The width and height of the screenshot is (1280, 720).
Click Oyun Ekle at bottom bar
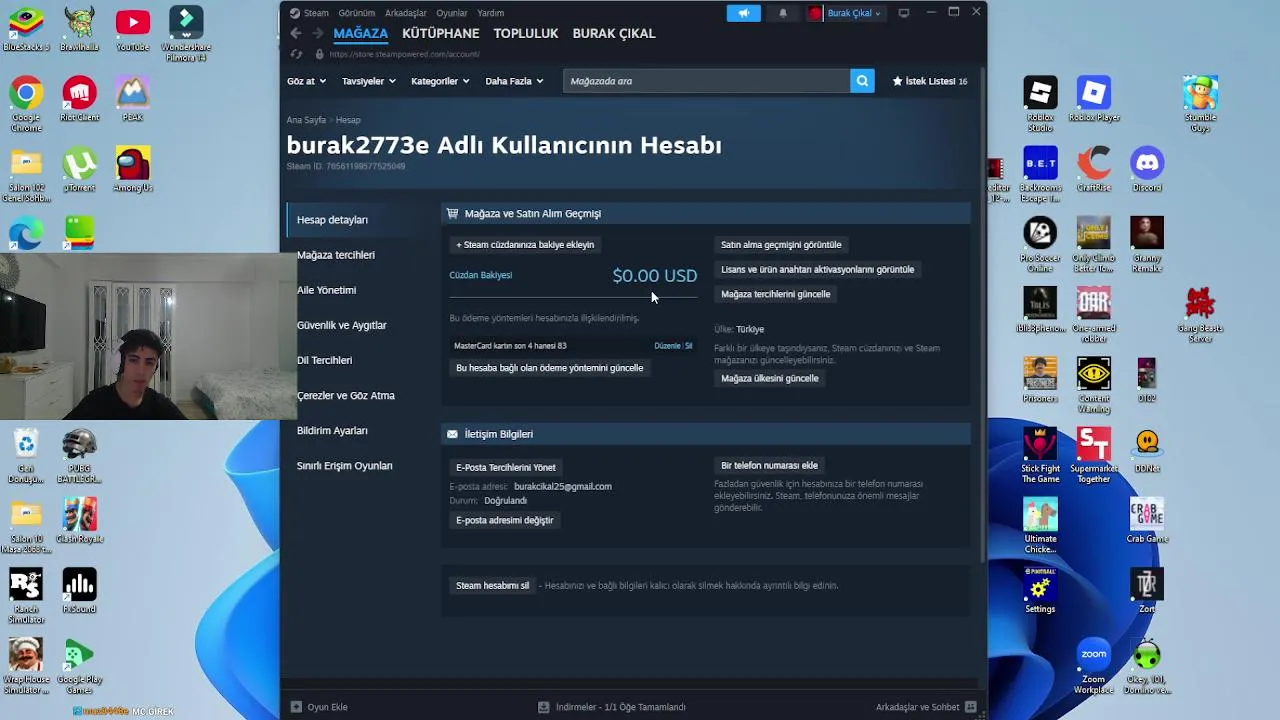(319, 707)
